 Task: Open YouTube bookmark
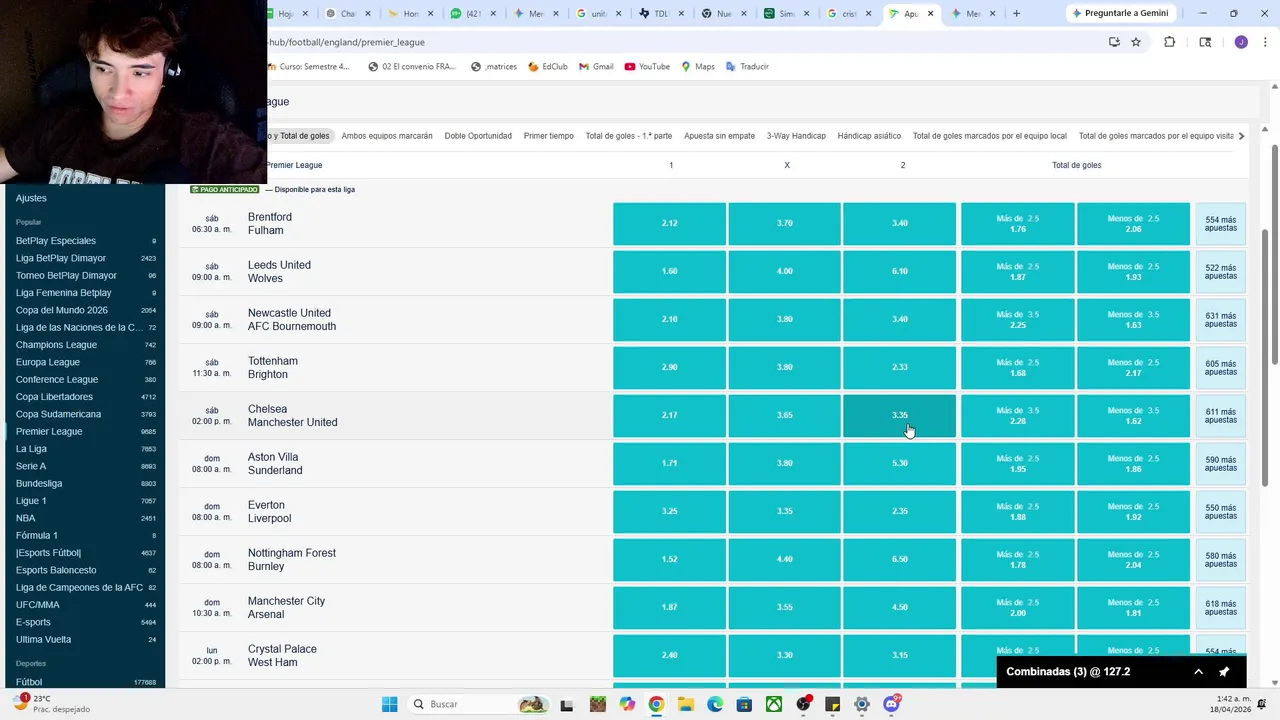(x=647, y=67)
